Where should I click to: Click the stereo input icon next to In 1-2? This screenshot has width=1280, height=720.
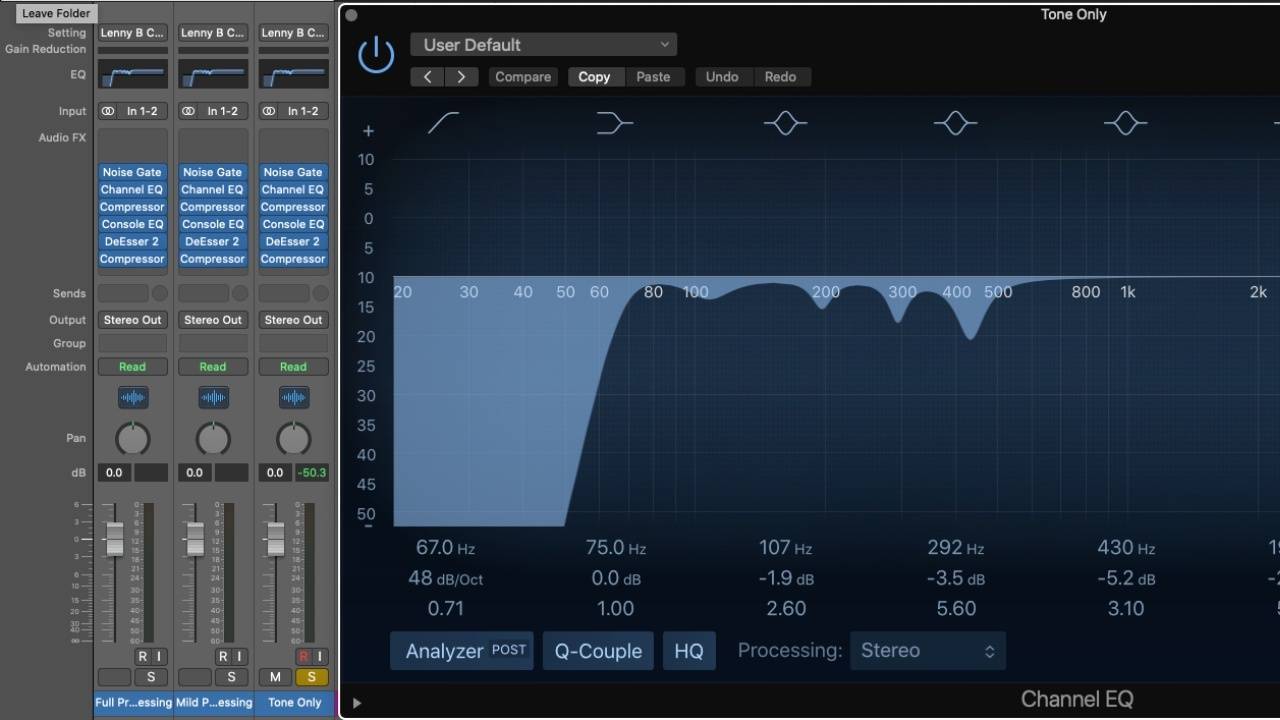107,111
